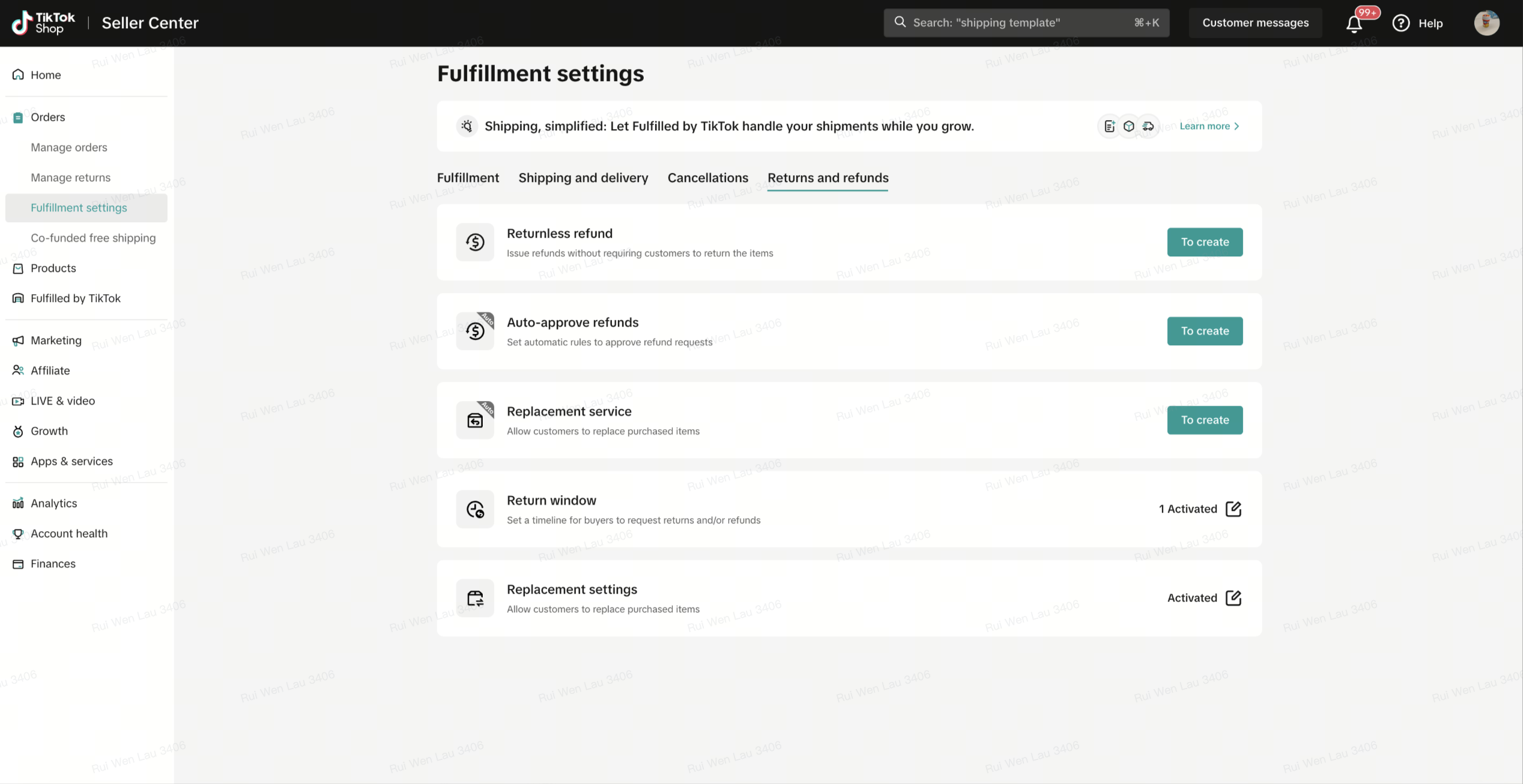This screenshot has width=1523, height=784.
Task: Click the TikTok Shop logo
Action: (x=43, y=23)
